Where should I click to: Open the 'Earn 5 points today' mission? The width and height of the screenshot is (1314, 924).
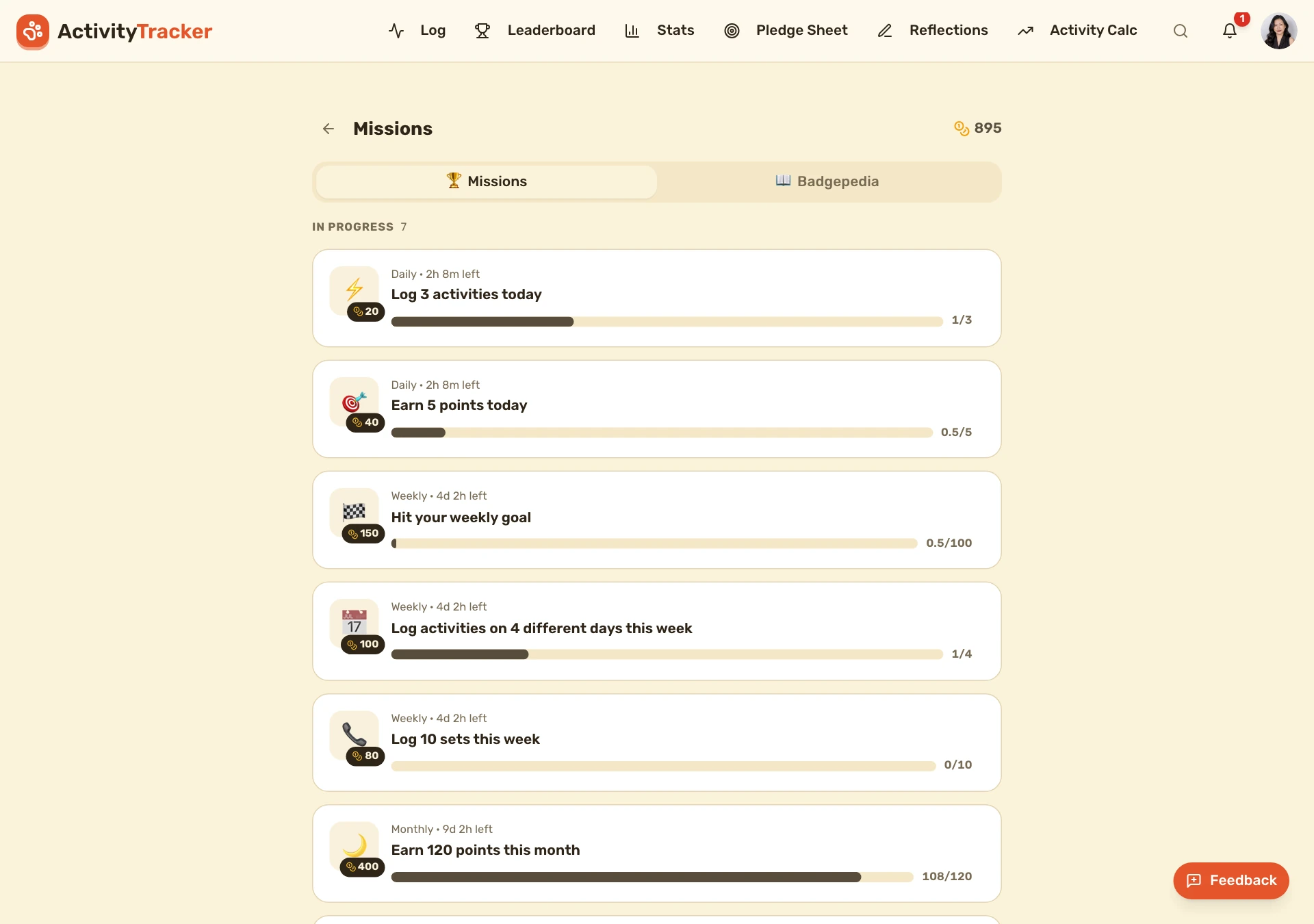657,409
